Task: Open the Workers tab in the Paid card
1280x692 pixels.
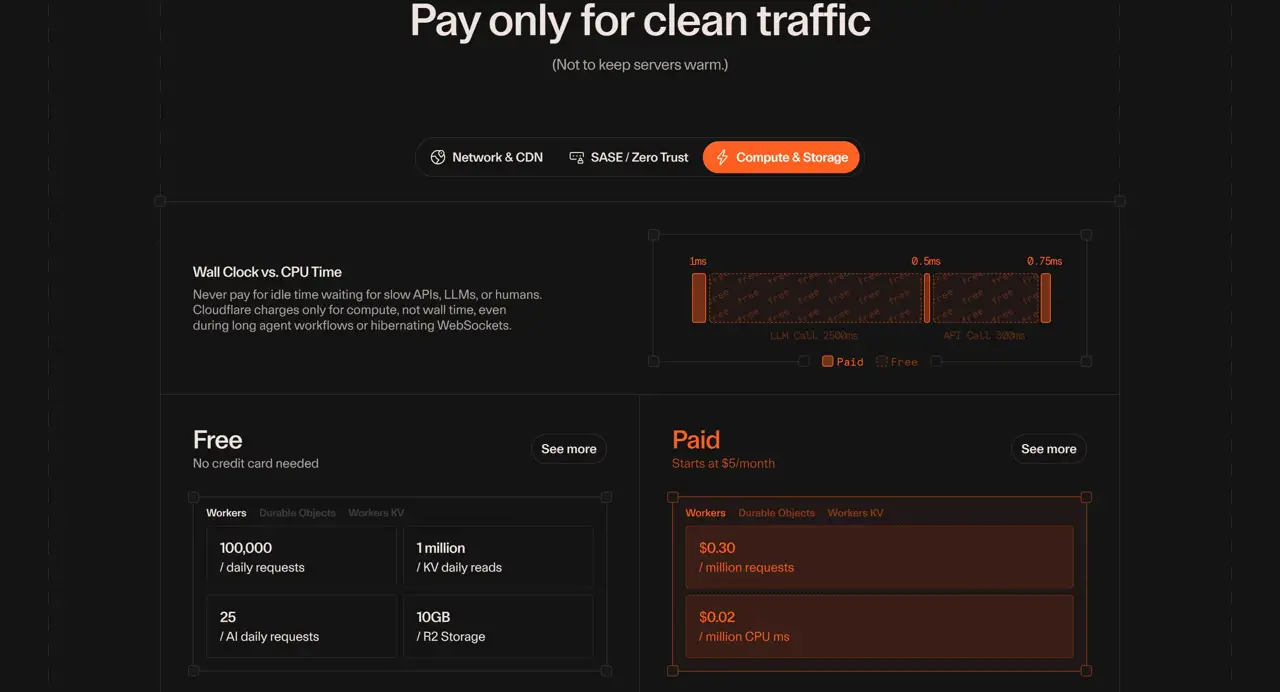Action: [705, 513]
